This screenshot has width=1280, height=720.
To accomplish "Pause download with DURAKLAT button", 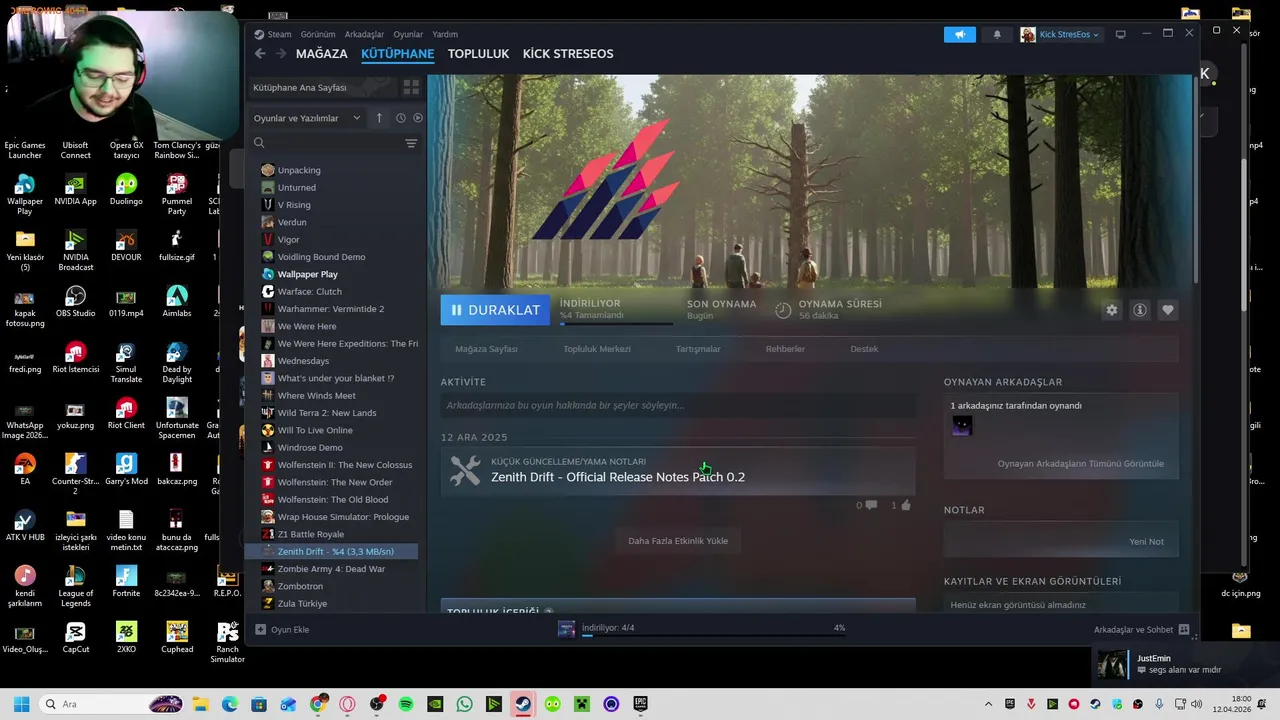I will [x=495, y=310].
